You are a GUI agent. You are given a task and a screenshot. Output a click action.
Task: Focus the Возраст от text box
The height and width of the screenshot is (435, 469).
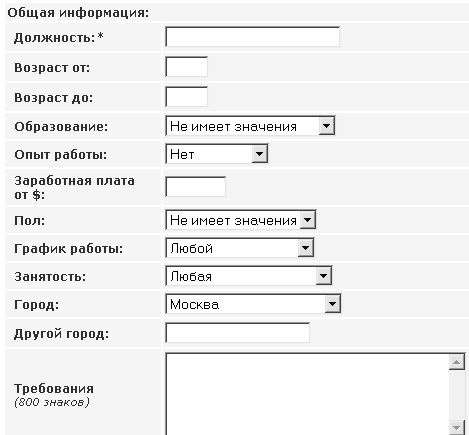[187, 67]
